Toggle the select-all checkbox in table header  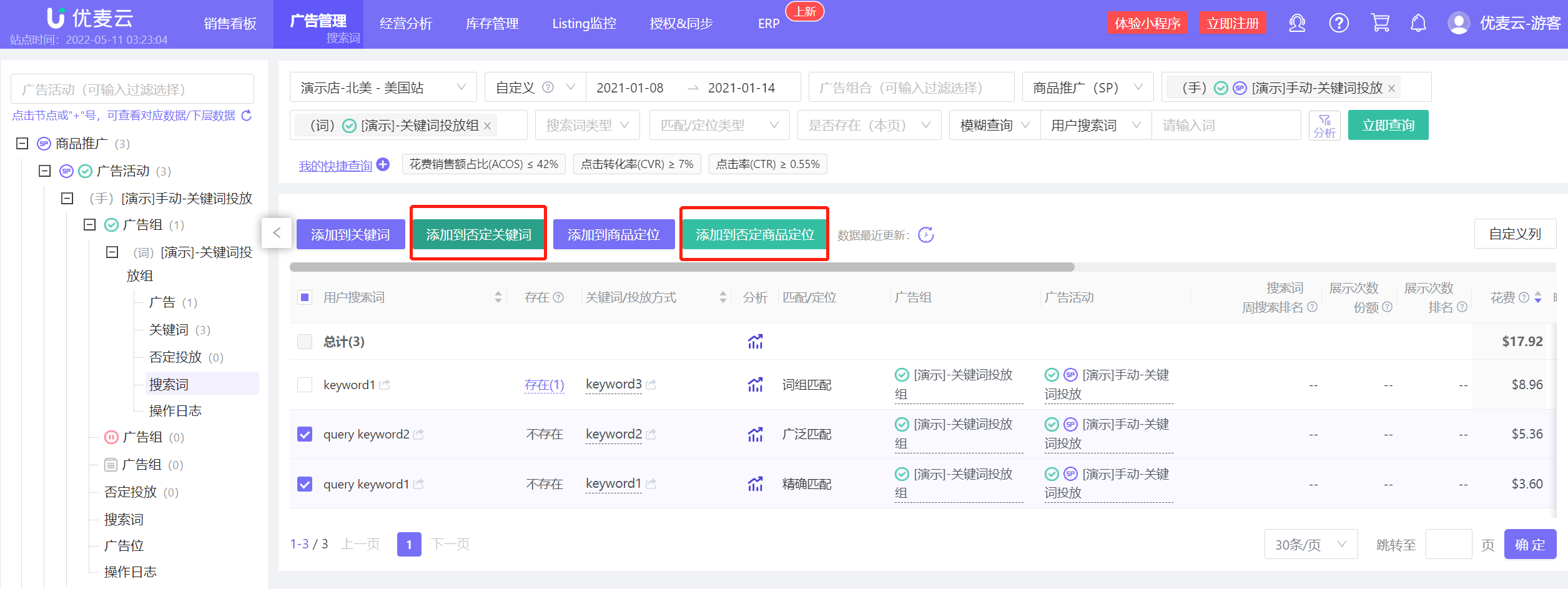(x=305, y=297)
